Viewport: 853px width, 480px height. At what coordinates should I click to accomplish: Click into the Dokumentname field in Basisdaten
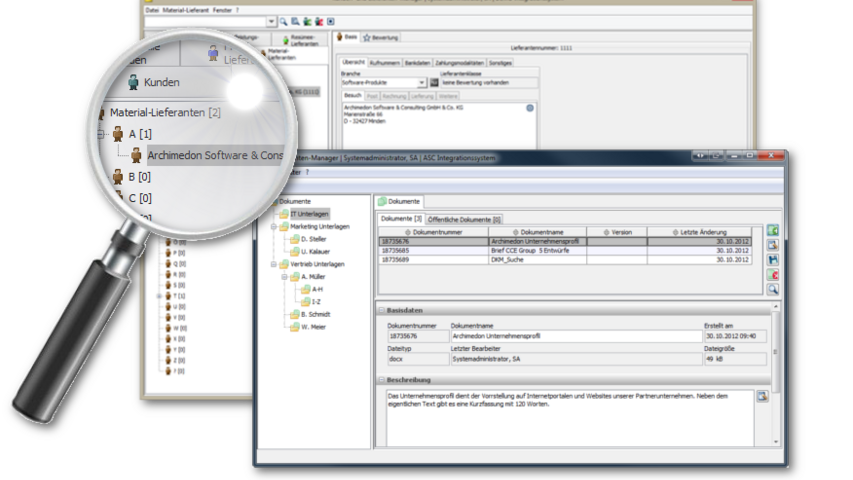pyautogui.click(x=576, y=336)
